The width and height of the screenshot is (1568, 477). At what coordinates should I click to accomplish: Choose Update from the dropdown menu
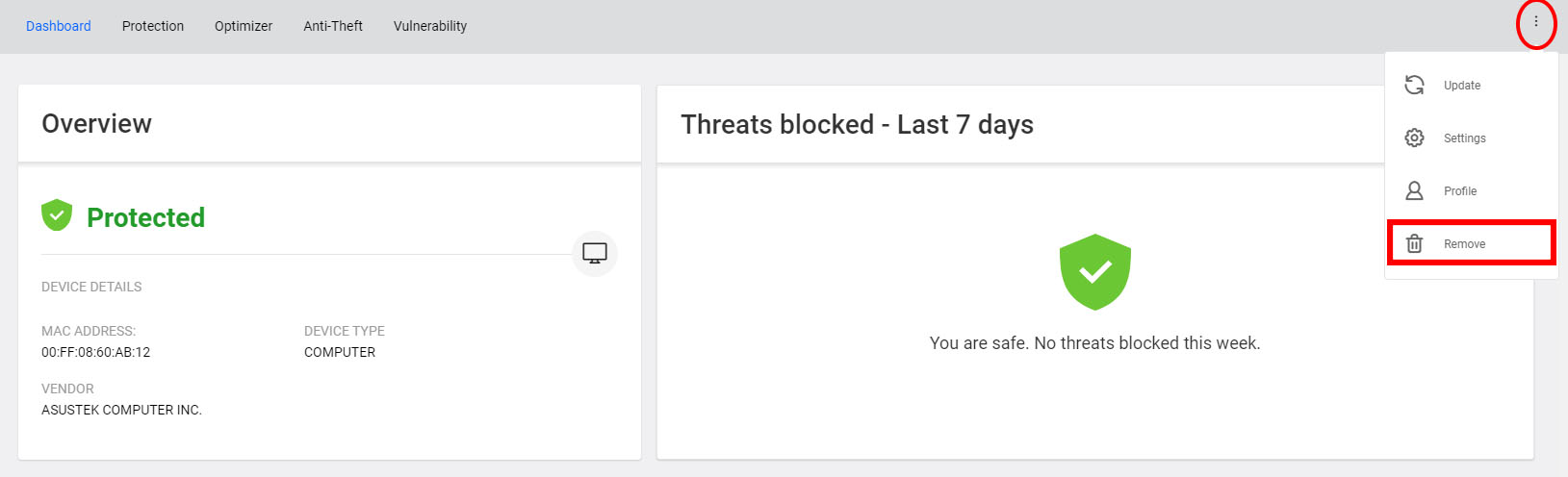coord(1471,86)
